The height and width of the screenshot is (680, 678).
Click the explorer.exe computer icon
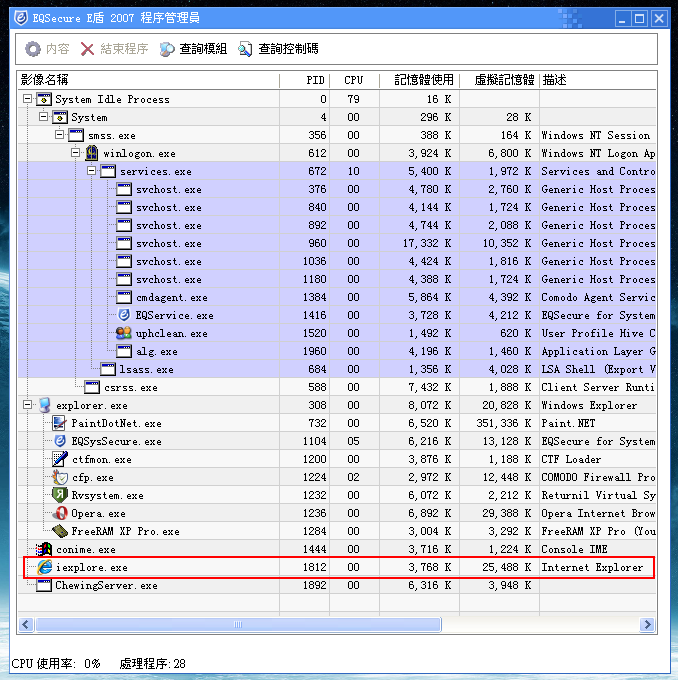[45, 405]
